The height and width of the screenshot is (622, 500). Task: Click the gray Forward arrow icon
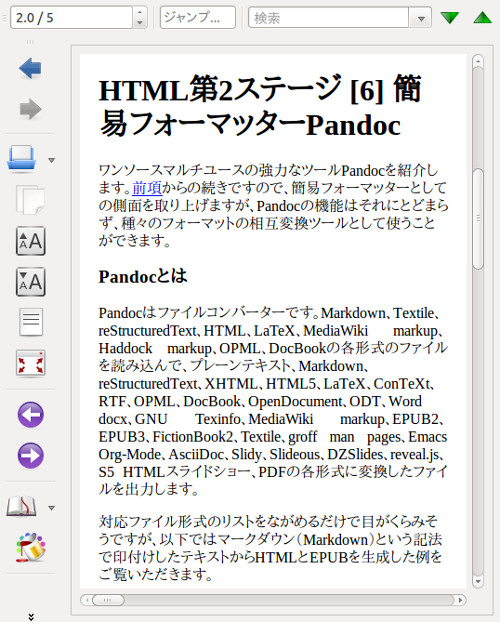[x=30, y=109]
